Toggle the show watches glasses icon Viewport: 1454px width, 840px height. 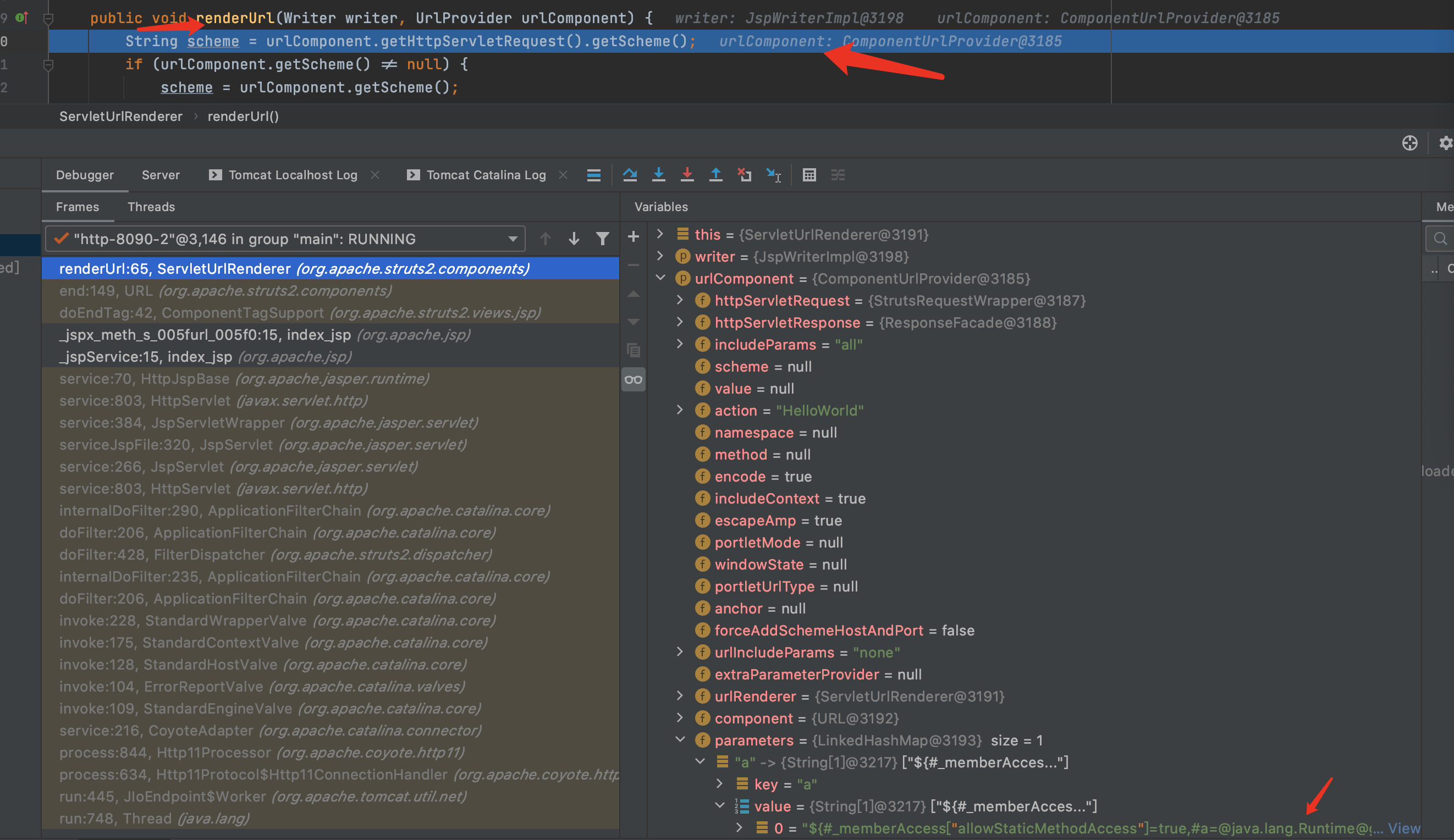pos(633,380)
